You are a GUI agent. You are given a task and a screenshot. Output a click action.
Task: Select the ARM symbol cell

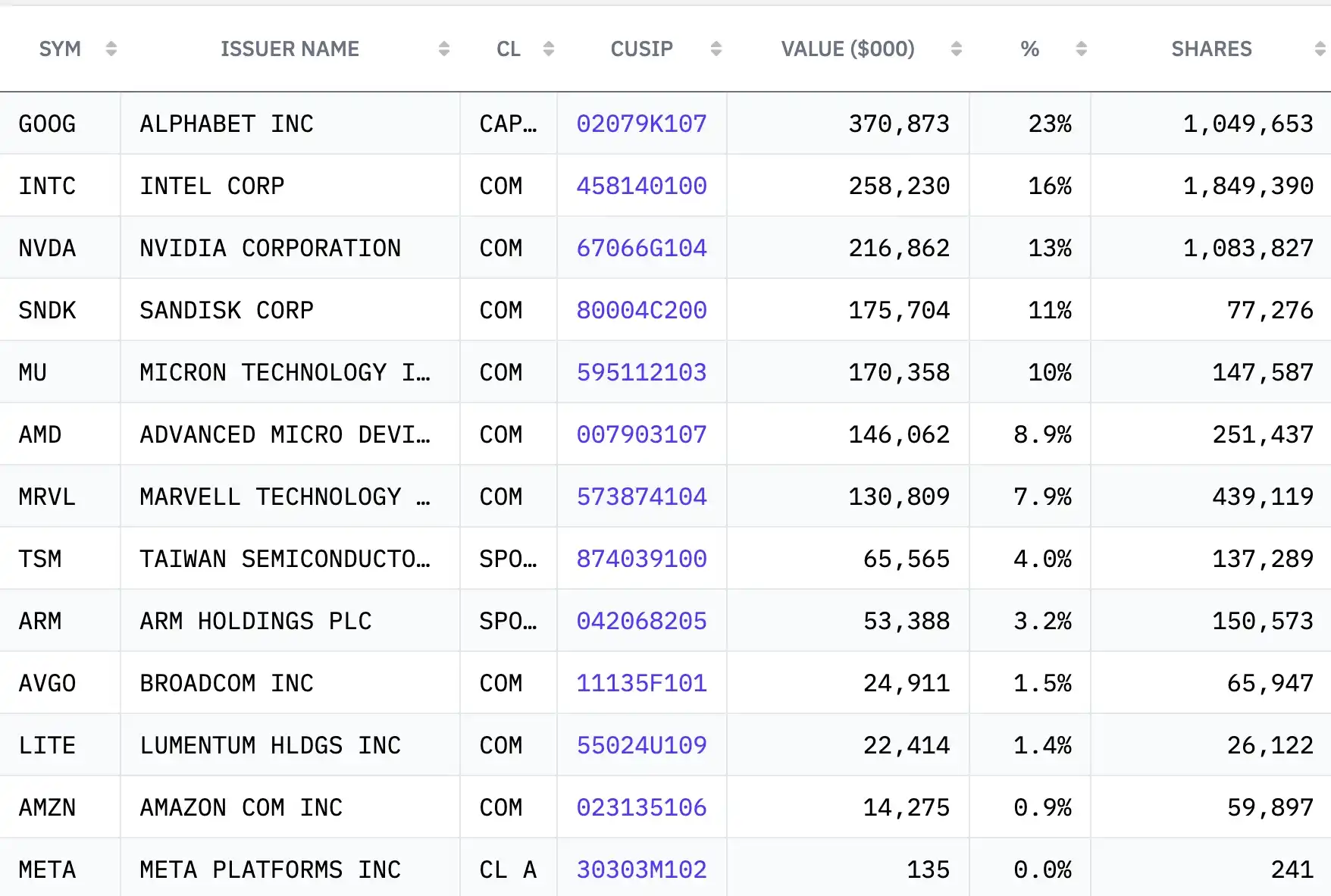click(x=60, y=621)
